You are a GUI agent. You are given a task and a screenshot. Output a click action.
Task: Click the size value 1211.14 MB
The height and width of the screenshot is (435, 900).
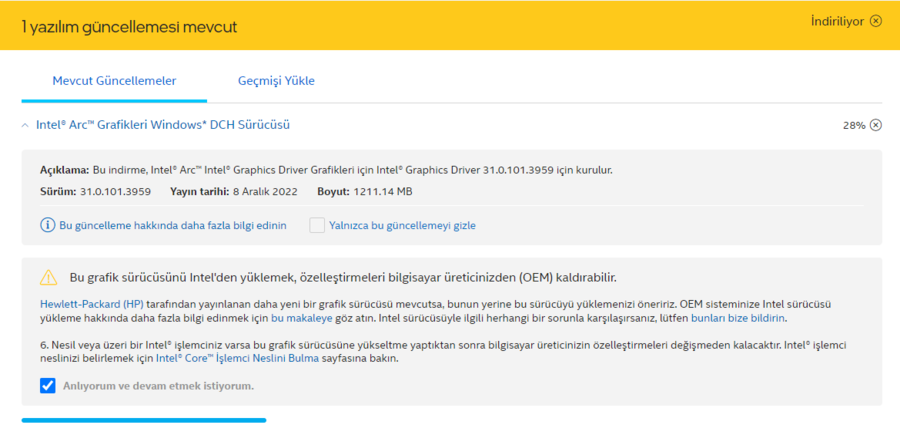[383, 192]
